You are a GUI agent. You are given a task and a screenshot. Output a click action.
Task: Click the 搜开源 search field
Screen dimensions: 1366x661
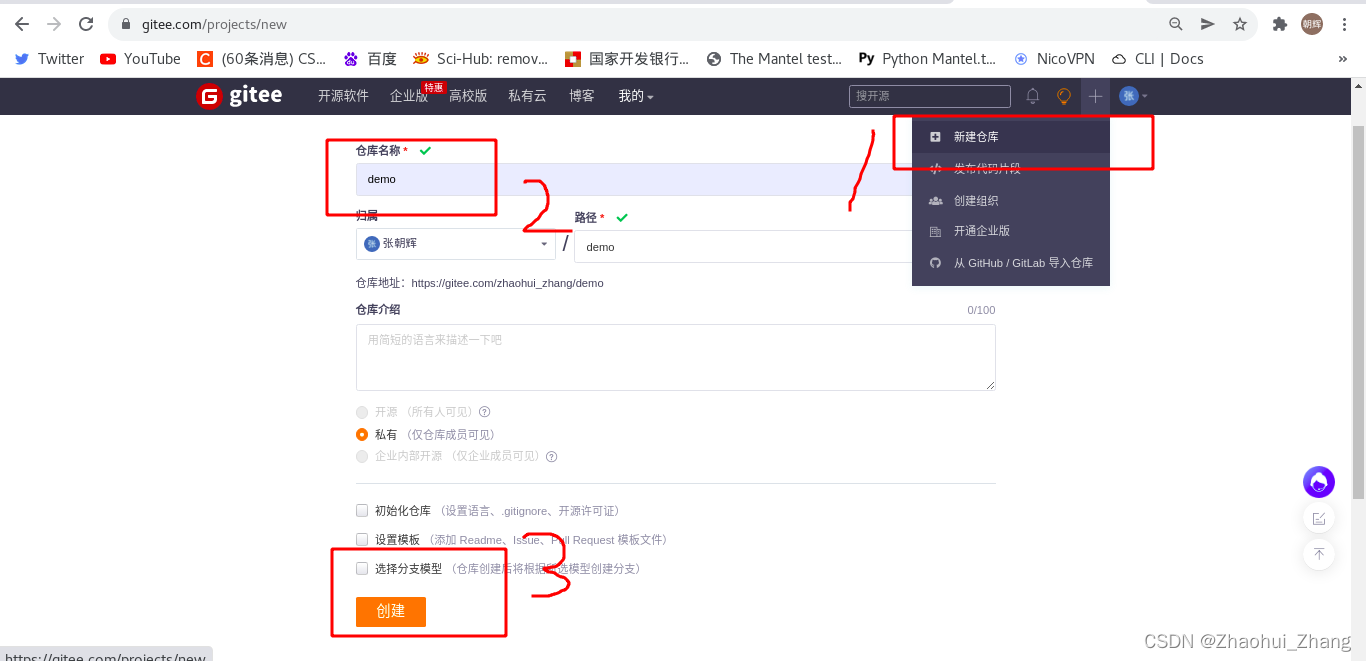coord(930,96)
